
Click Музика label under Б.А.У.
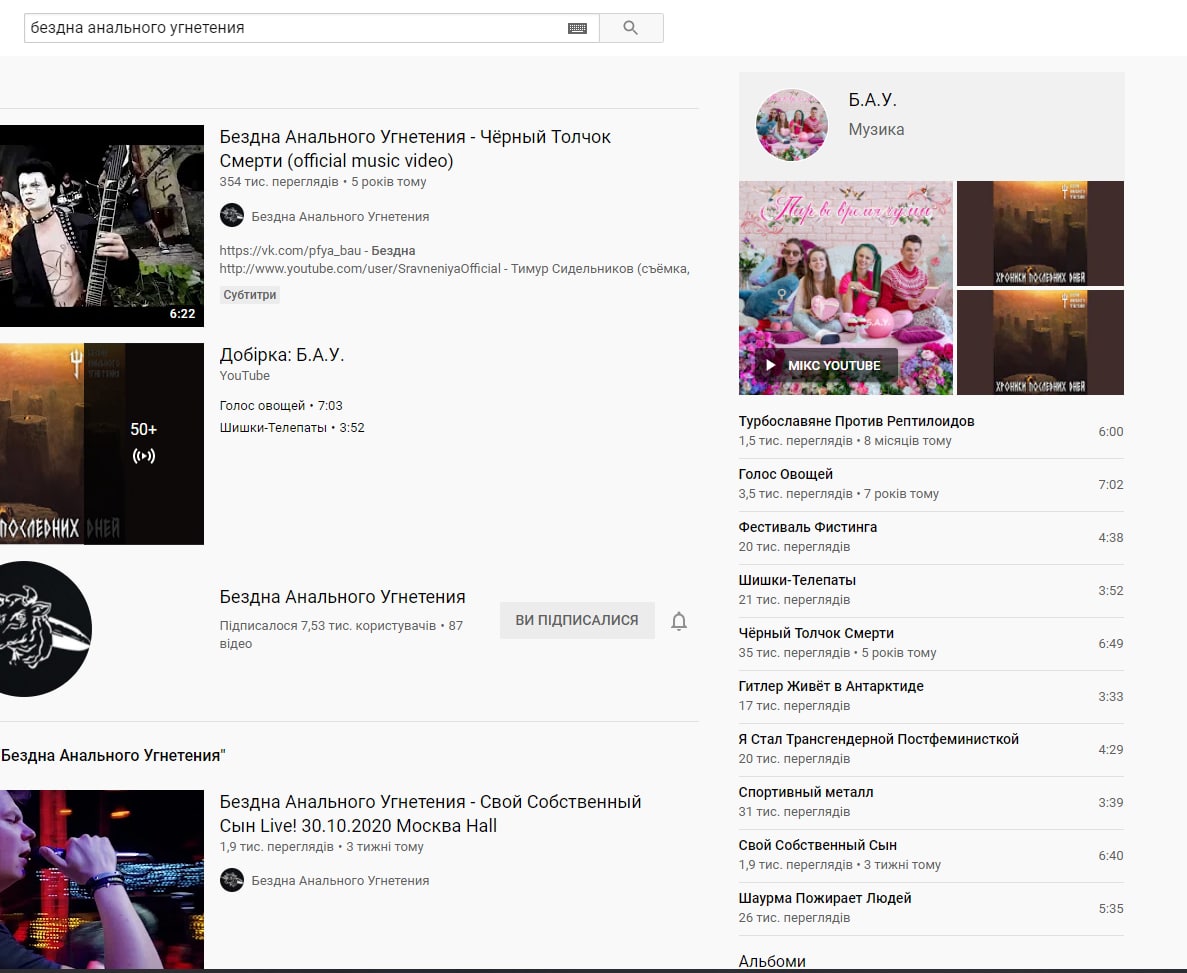click(x=876, y=129)
